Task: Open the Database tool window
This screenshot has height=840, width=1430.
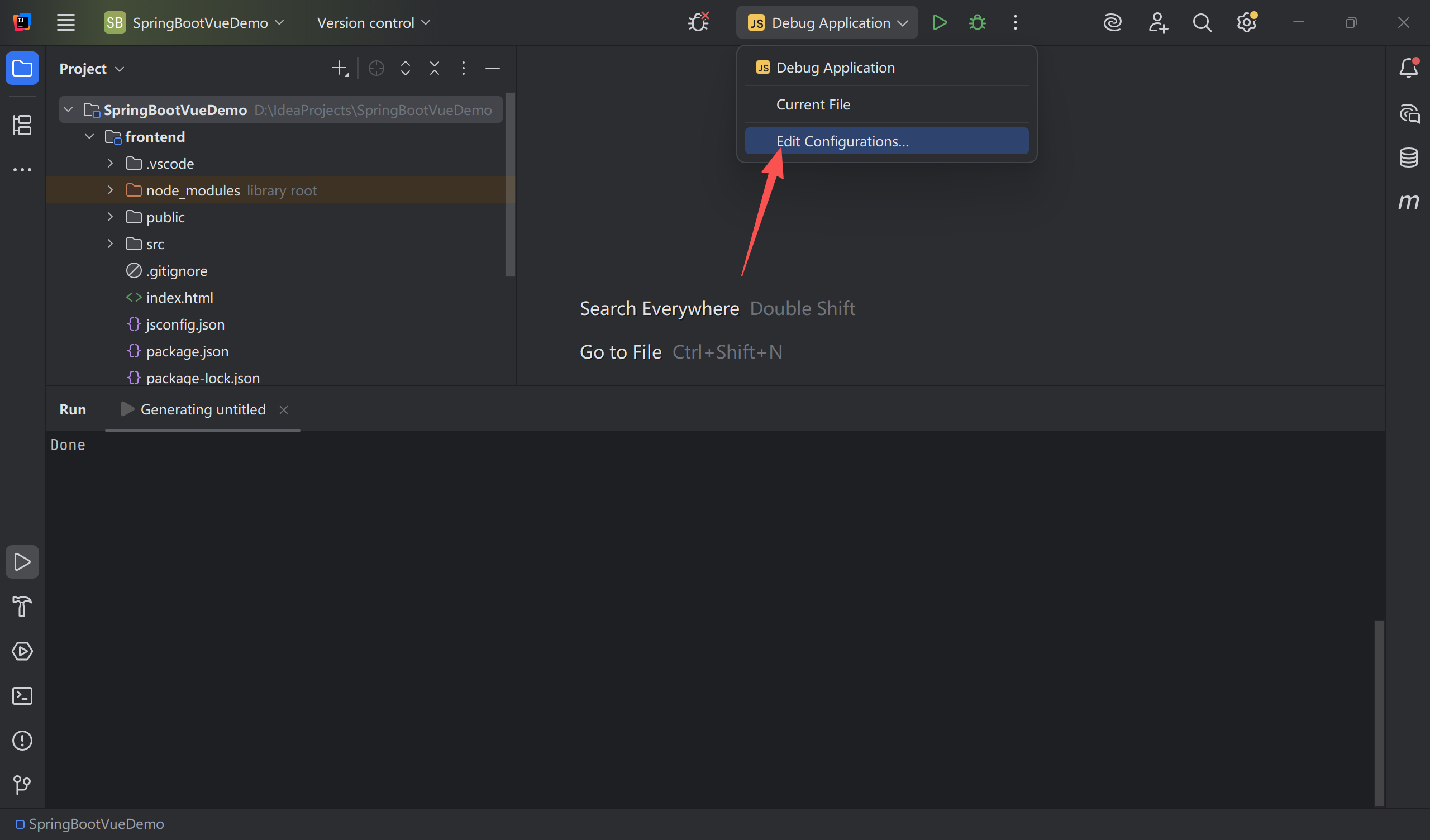Action: click(1408, 157)
